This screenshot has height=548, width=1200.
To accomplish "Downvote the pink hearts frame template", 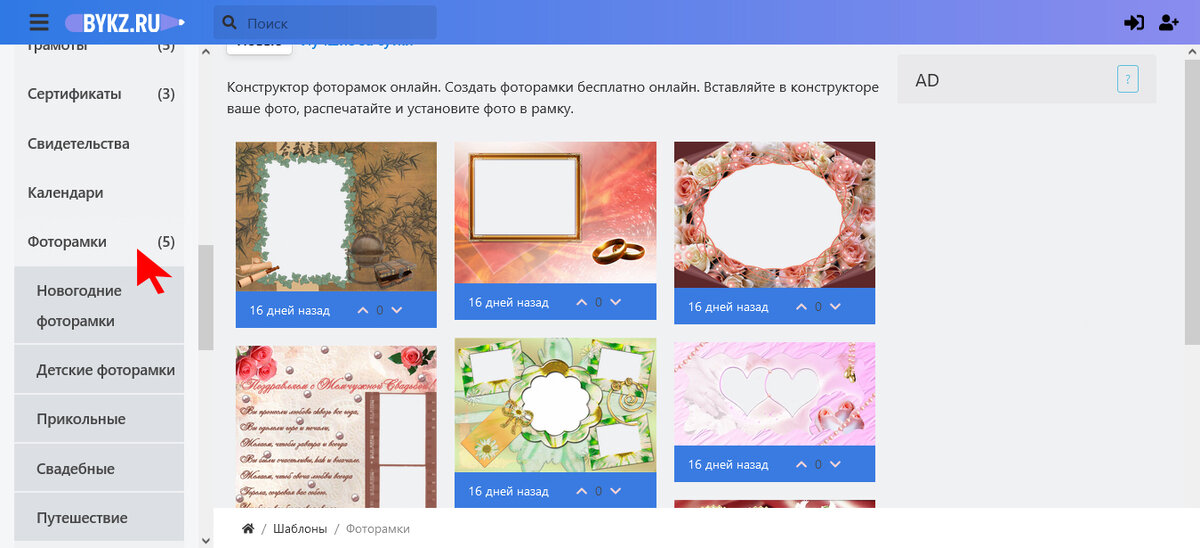I will (835, 464).
